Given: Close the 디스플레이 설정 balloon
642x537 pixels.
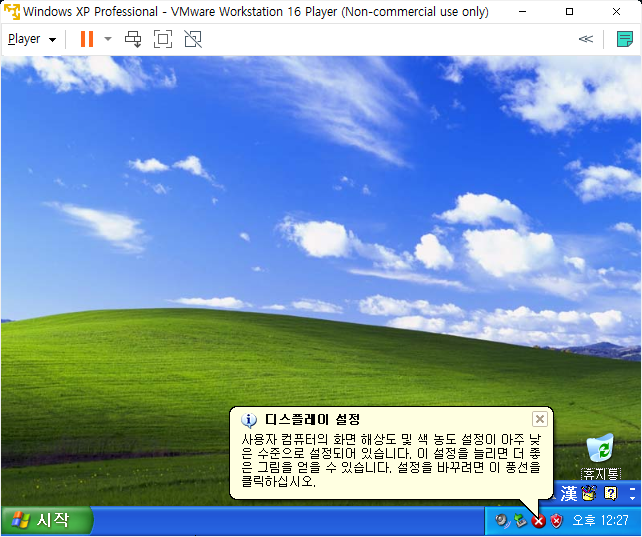Looking at the screenshot, I should click(x=540, y=419).
